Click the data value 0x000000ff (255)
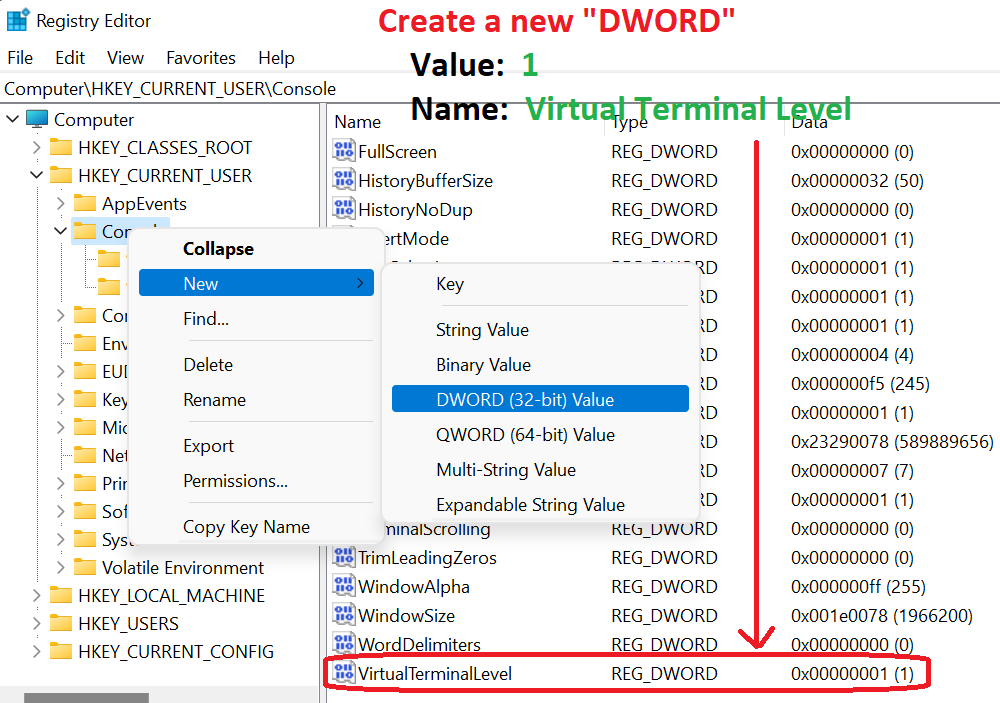Screen dimensions: 1000x703 [x=858, y=587]
